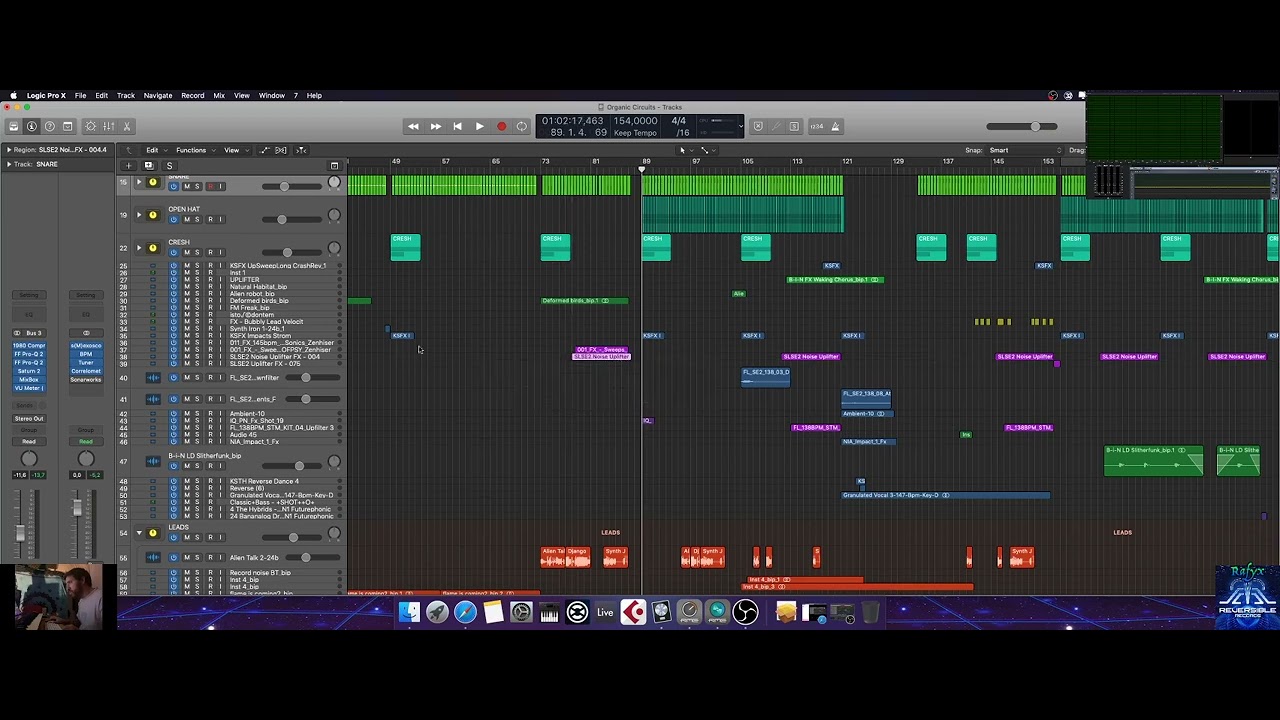Open the Tuner plugin on second strip
This screenshot has height=720, width=1280.
tap(86, 362)
